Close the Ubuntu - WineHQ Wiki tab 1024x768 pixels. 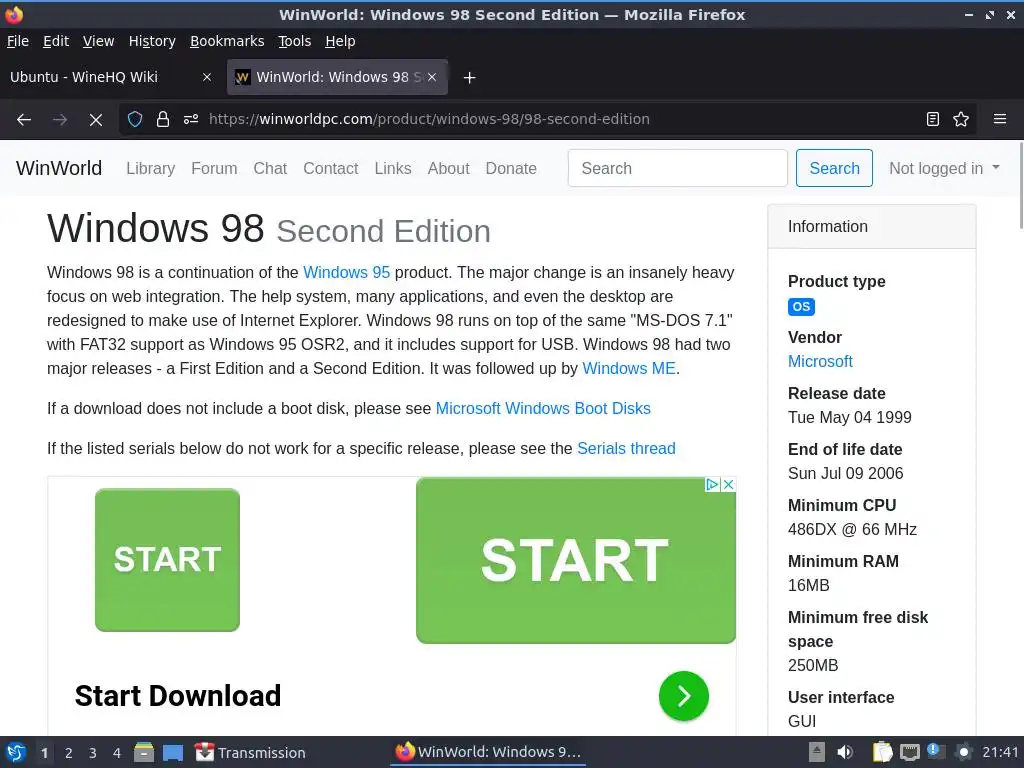click(206, 77)
